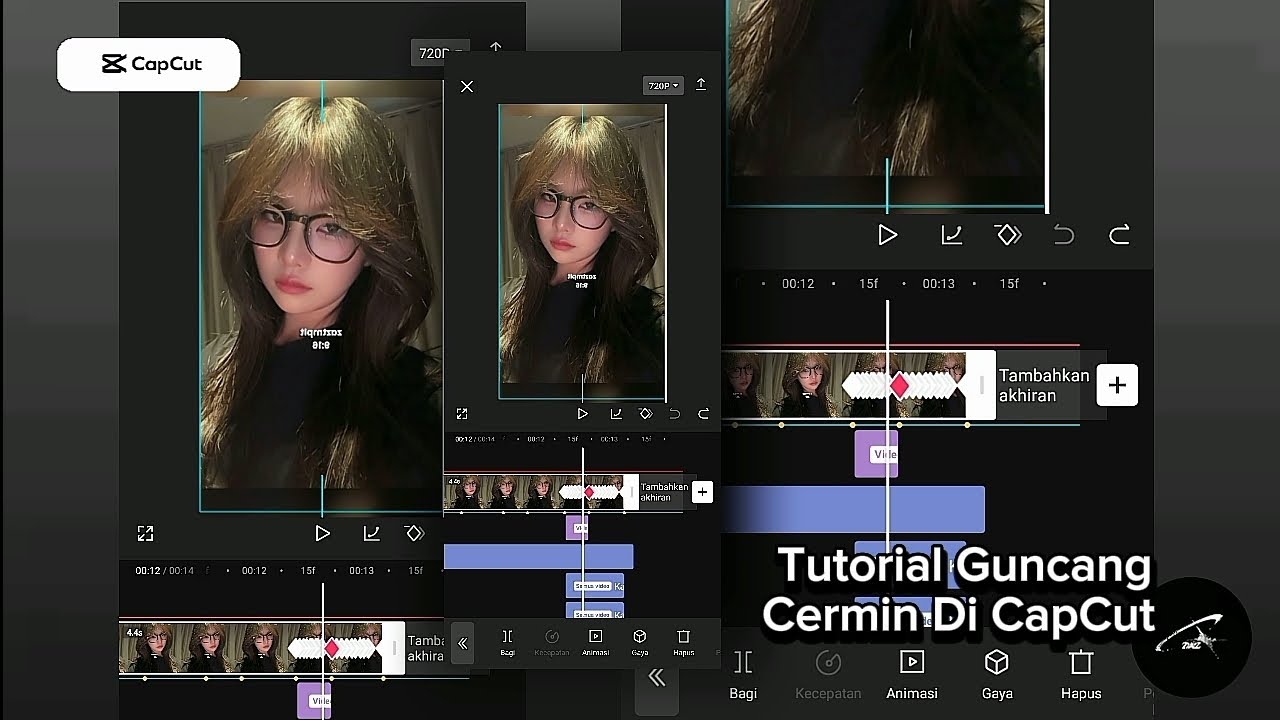Tap the white plus button in right screen

[x=1117, y=385]
